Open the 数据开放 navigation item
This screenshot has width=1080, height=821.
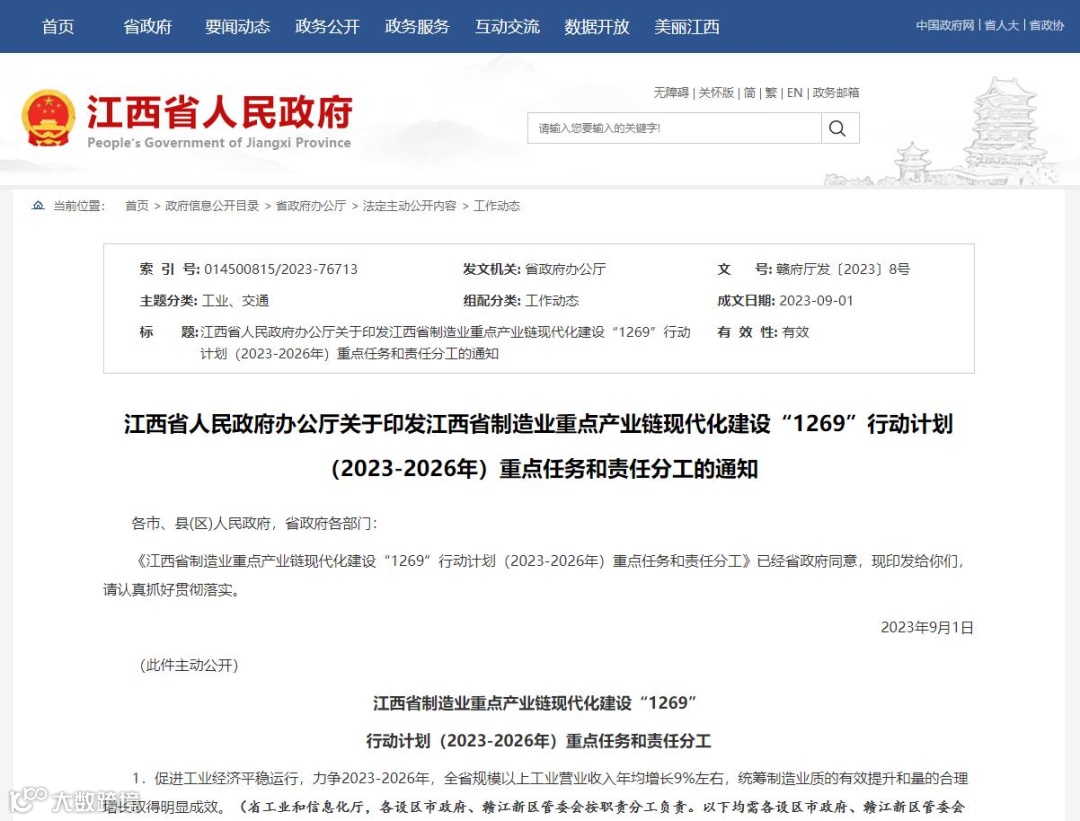(596, 27)
